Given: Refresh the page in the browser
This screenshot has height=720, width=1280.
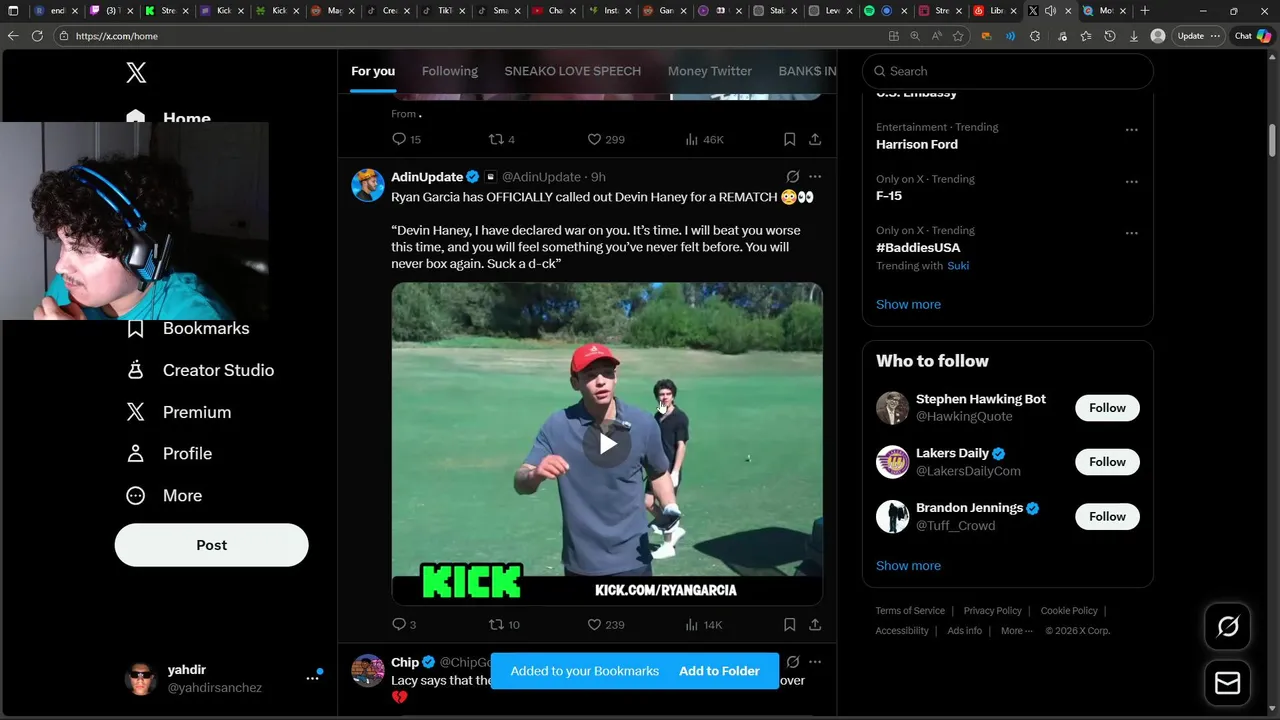Looking at the screenshot, I should [x=37, y=35].
